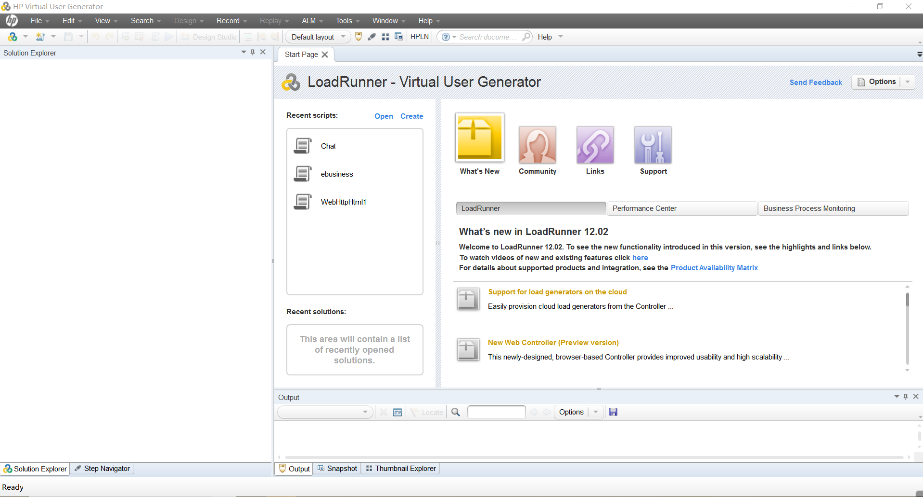Viewport: 923px width, 497px height.
Task: Open the Record menu
Action: tap(231, 21)
